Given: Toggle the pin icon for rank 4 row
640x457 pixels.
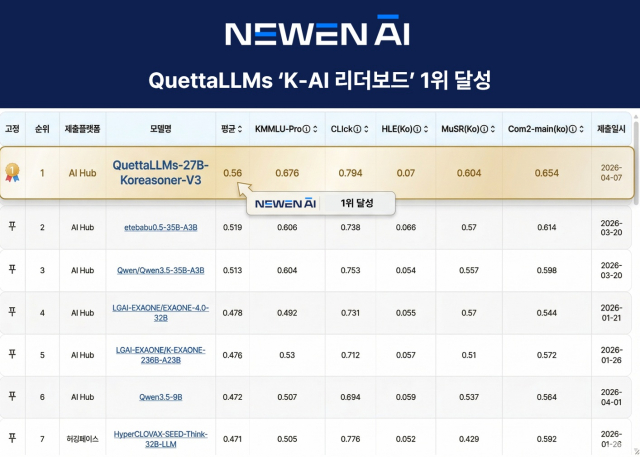Looking at the screenshot, I should click(x=13, y=312).
